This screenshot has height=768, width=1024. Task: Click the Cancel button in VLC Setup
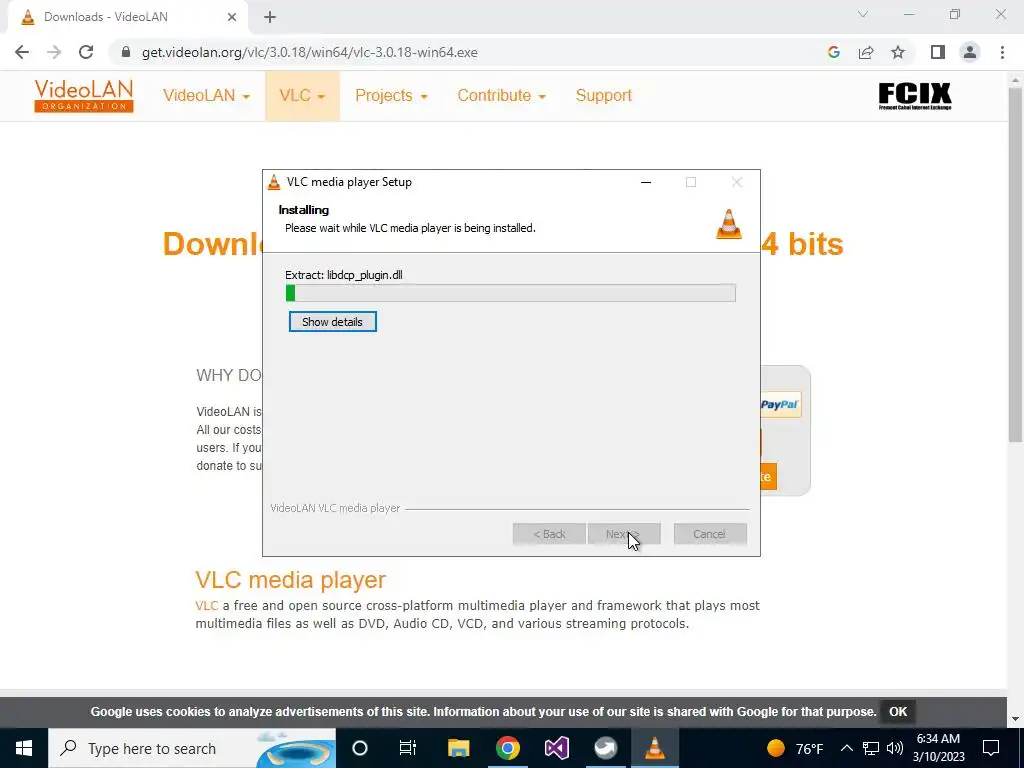[710, 534]
